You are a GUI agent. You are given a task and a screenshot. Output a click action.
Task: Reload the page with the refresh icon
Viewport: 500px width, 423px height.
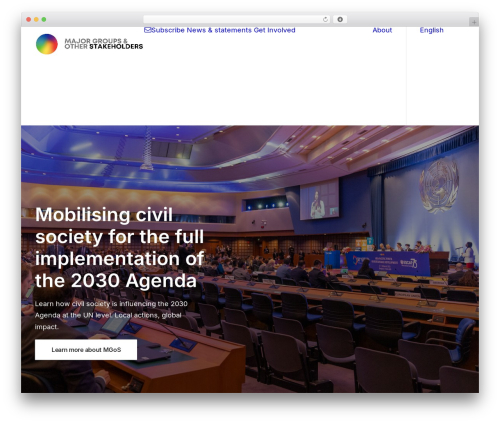coord(325,20)
